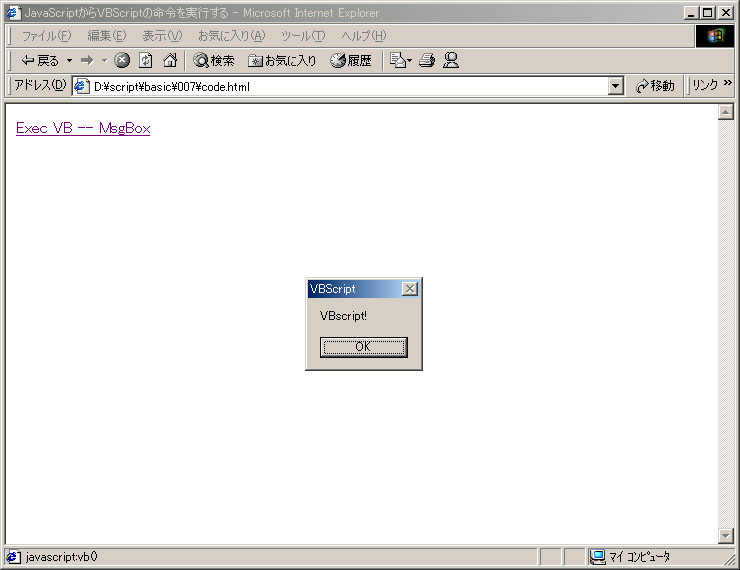Image resolution: width=740 pixels, height=570 pixels.
Task: Open the 検索 search pane
Action: [x=214, y=60]
